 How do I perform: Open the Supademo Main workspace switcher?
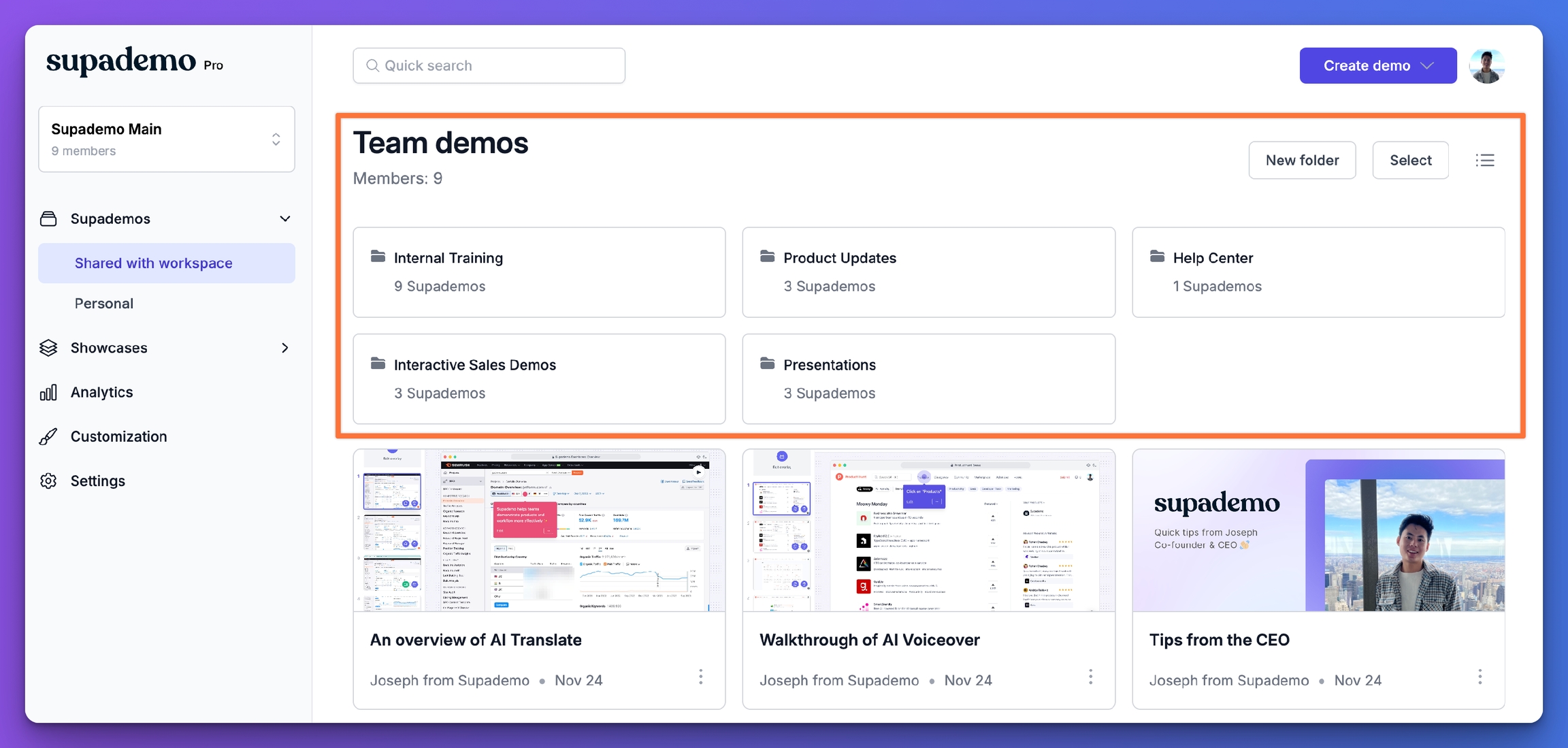[166, 139]
